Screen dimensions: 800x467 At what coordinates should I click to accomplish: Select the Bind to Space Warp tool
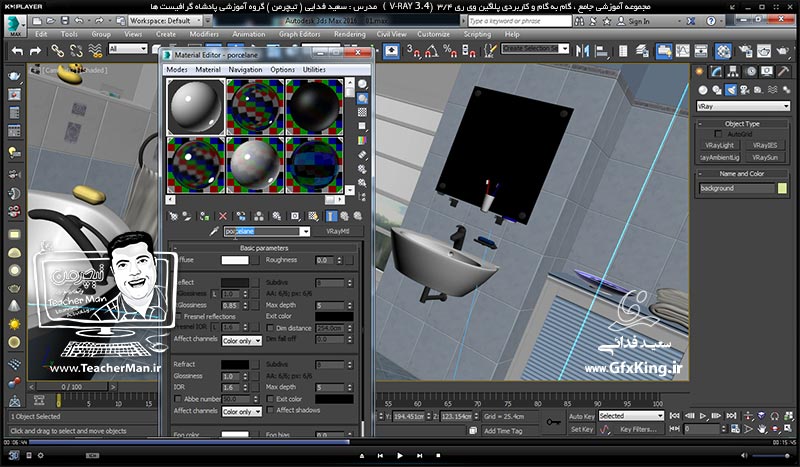(x=95, y=51)
